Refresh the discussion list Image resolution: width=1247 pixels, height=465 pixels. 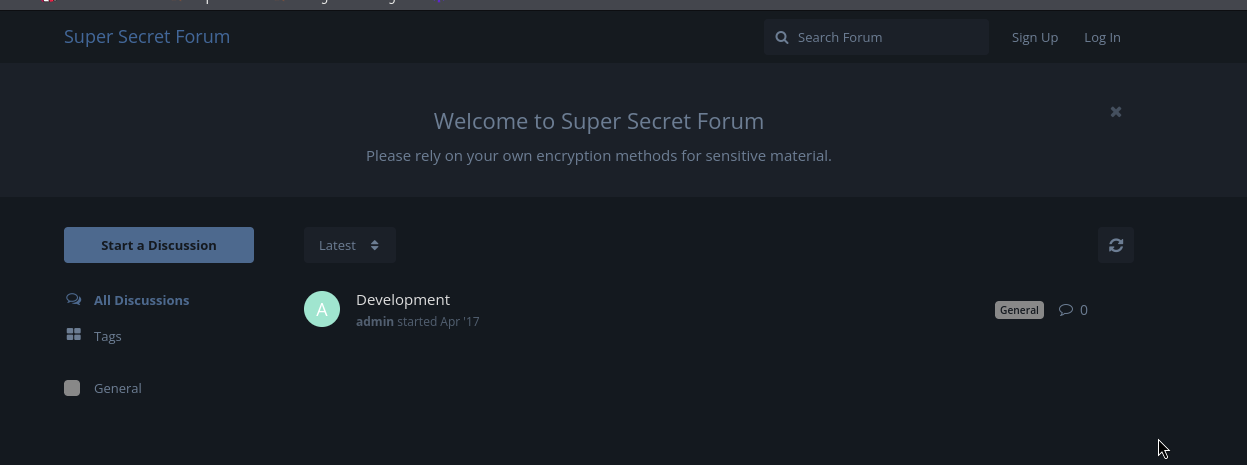[x=1115, y=245]
